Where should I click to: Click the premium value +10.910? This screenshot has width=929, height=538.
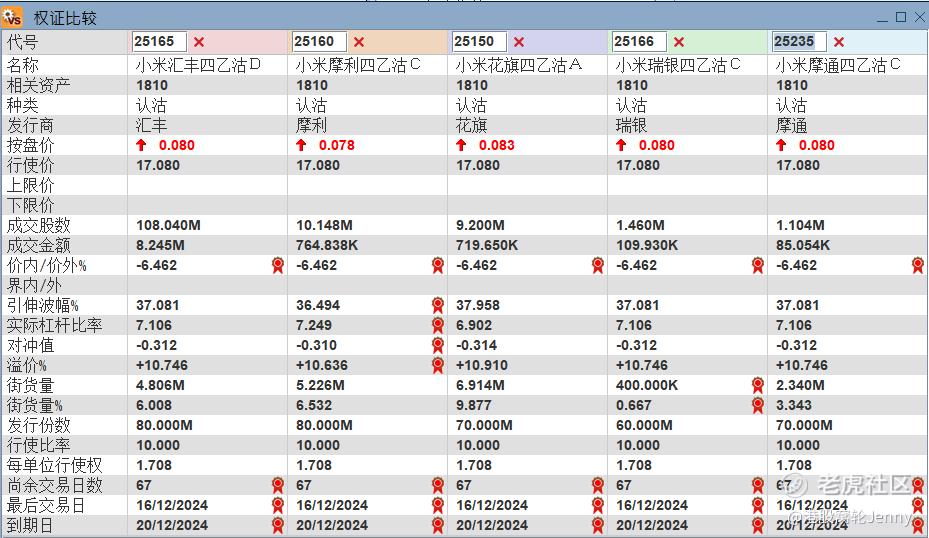click(x=482, y=366)
